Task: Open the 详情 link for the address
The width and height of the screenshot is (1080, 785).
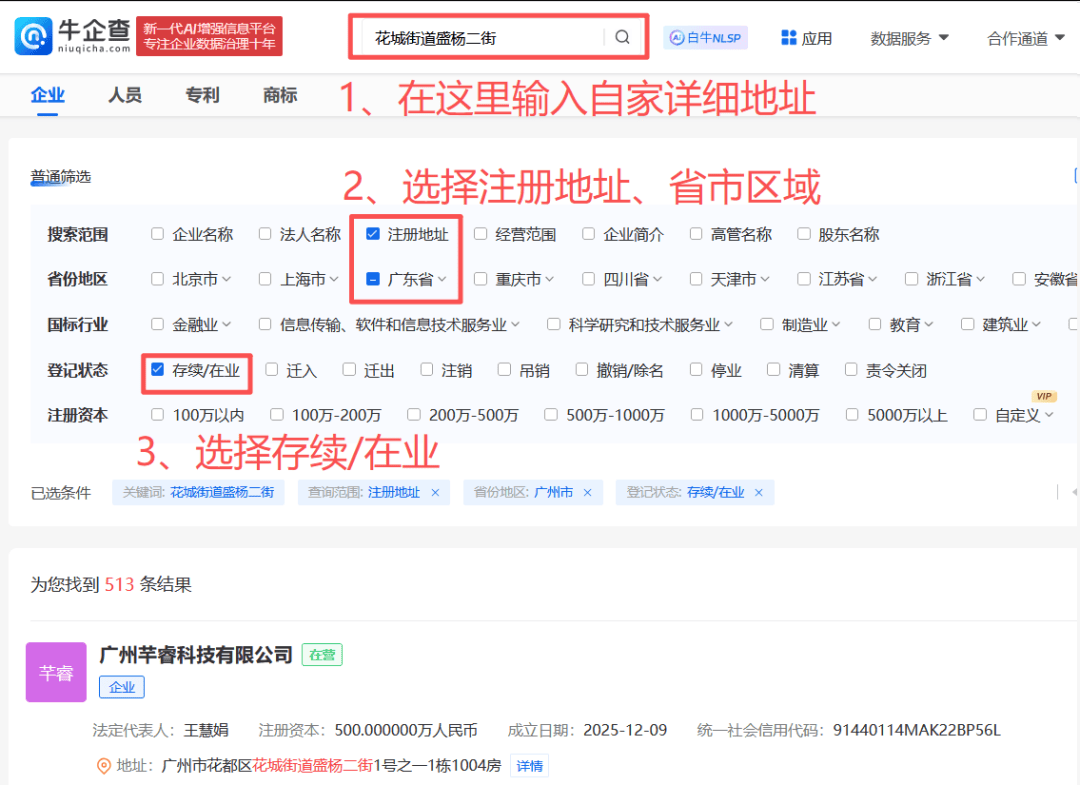Action: click(x=529, y=766)
